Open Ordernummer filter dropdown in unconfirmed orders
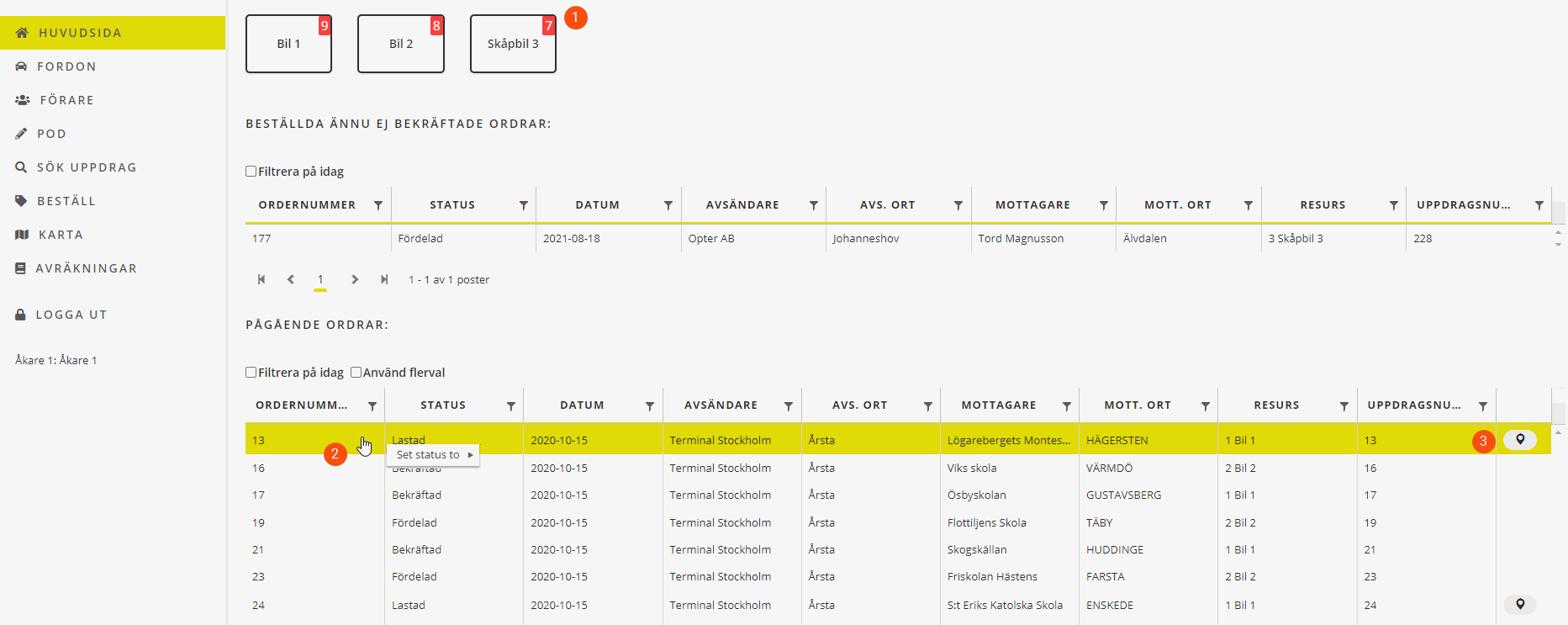Image resolution: width=1568 pixels, height=625 pixels. click(x=378, y=205)
